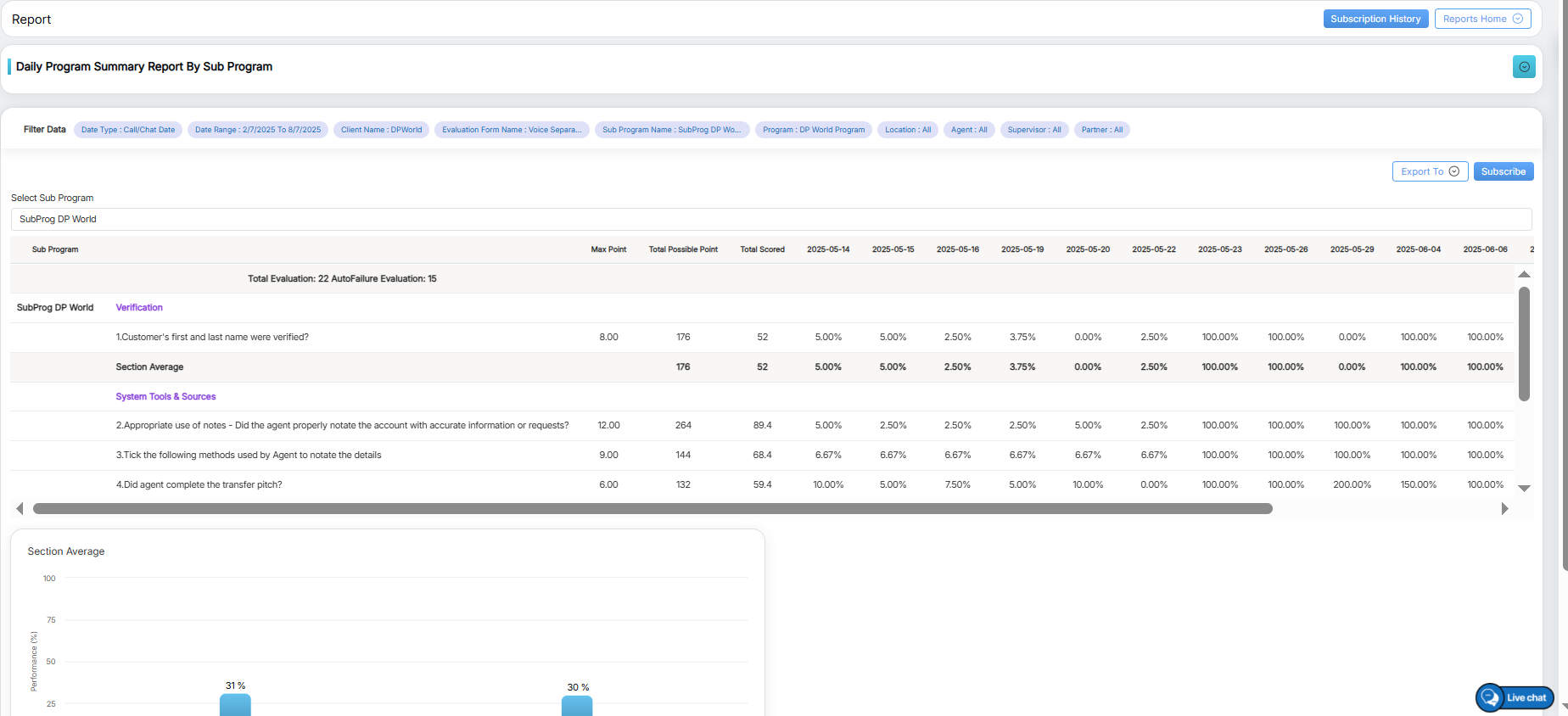Click the table's horizontal scrollbar thumb
1568x716 pixels.
[652, 509]
